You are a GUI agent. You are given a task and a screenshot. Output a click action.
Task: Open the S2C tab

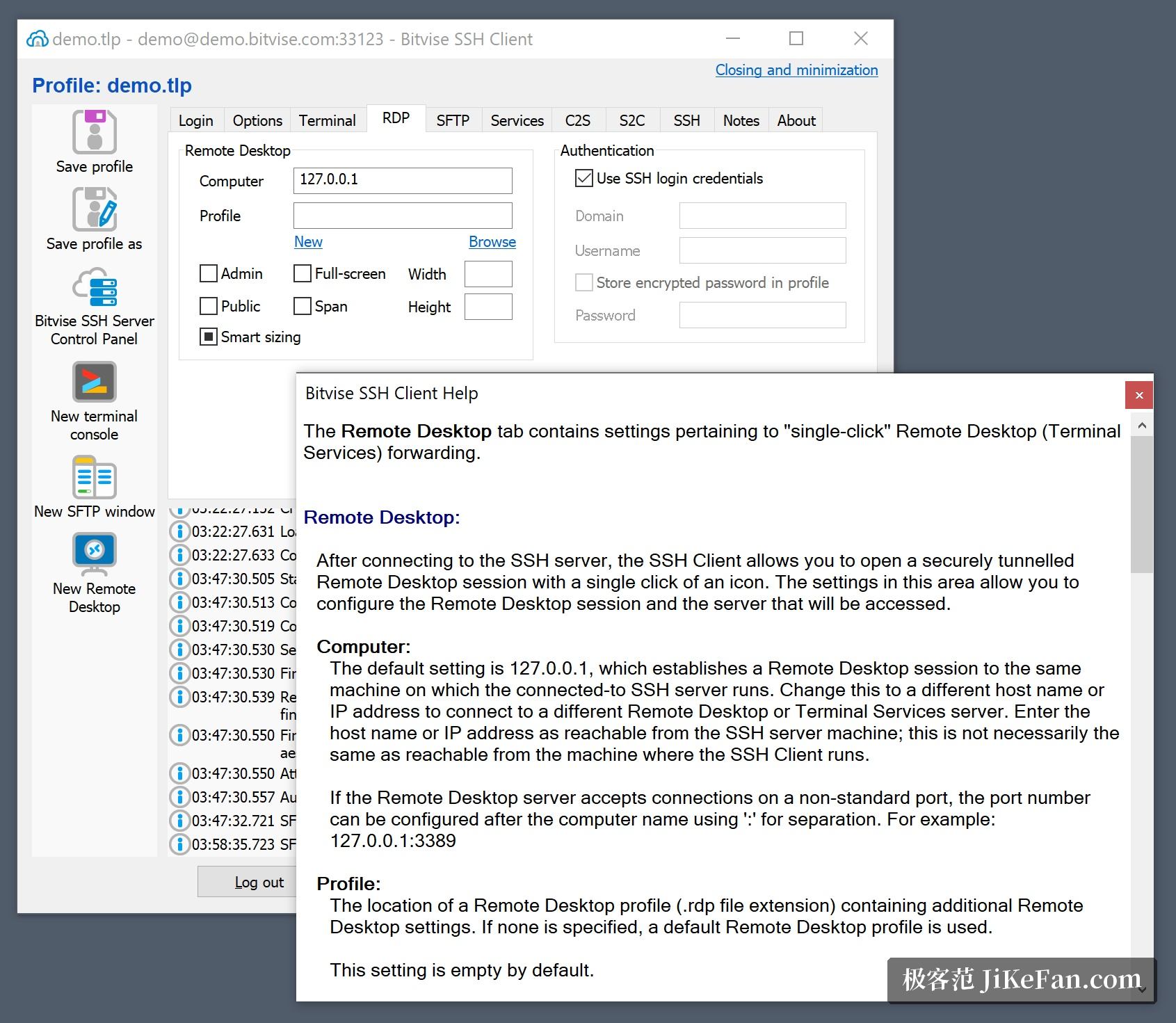(x=632, y=120)
